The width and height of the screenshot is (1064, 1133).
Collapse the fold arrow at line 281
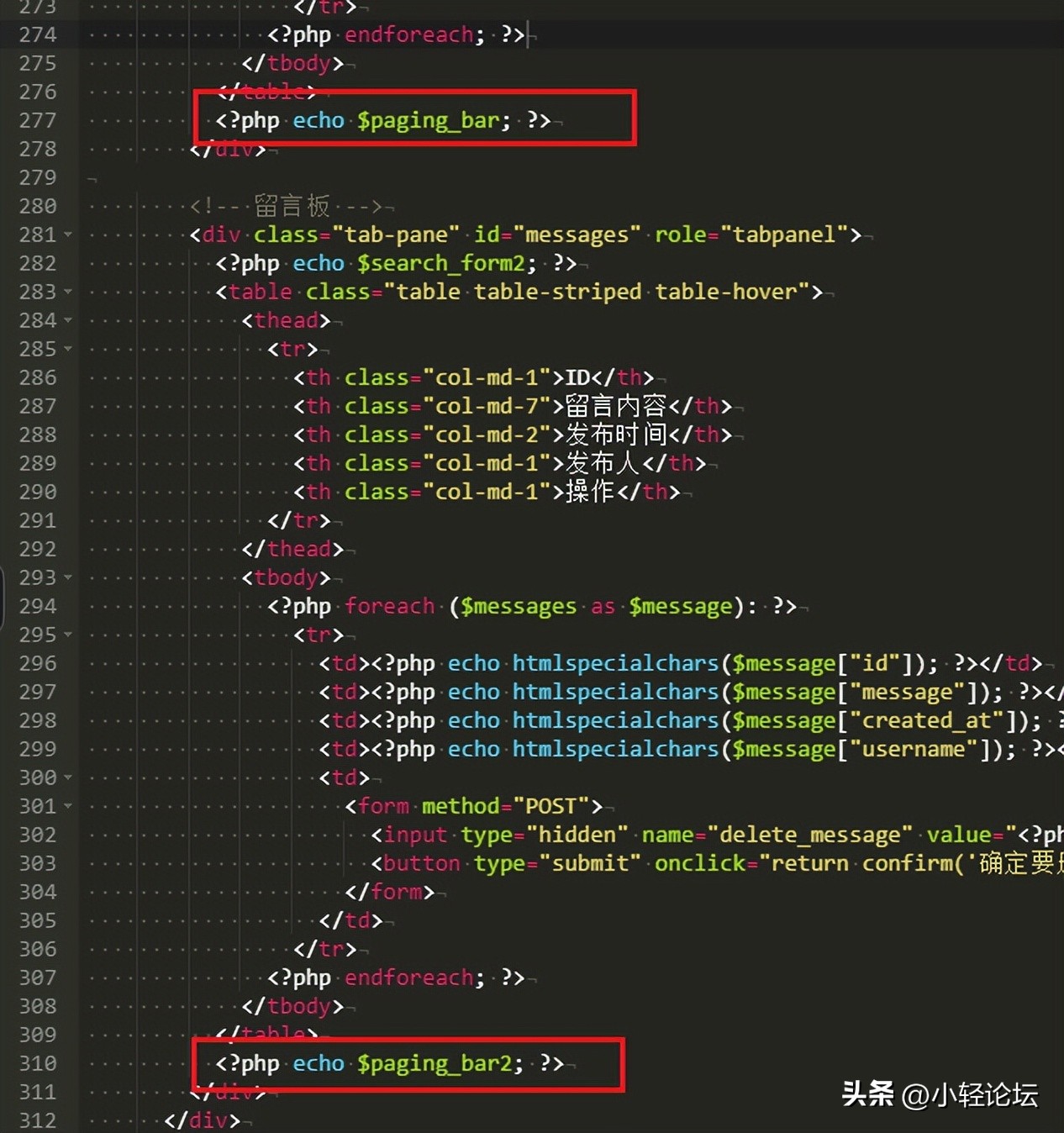[68, 235]
